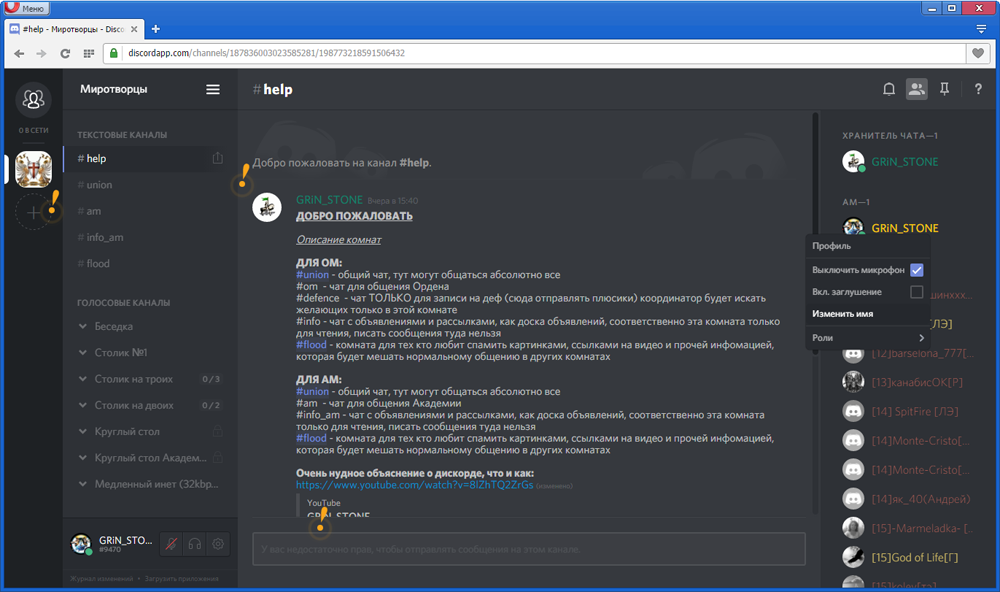Viewport: 1000px width, 592px height.
Task: Select member [12]barselona_777
Action: [x=922, y=353]
